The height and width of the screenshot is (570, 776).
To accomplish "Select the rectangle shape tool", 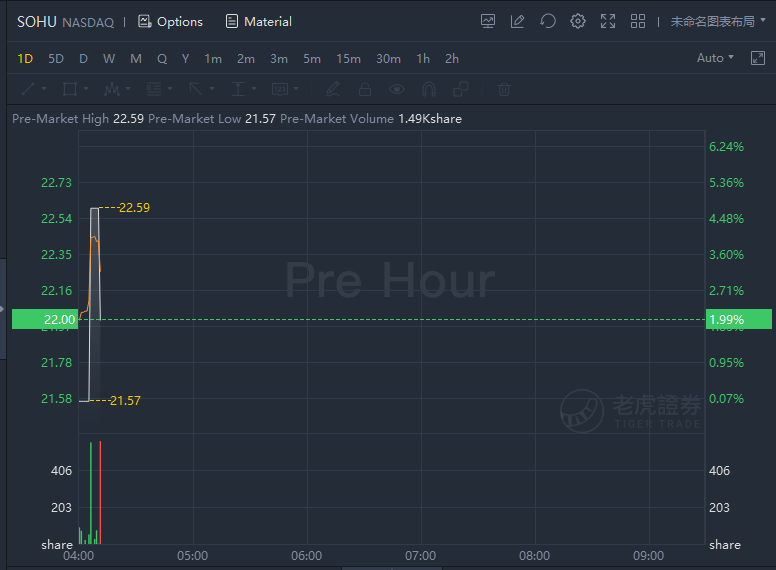I will [x=70, y=89].
